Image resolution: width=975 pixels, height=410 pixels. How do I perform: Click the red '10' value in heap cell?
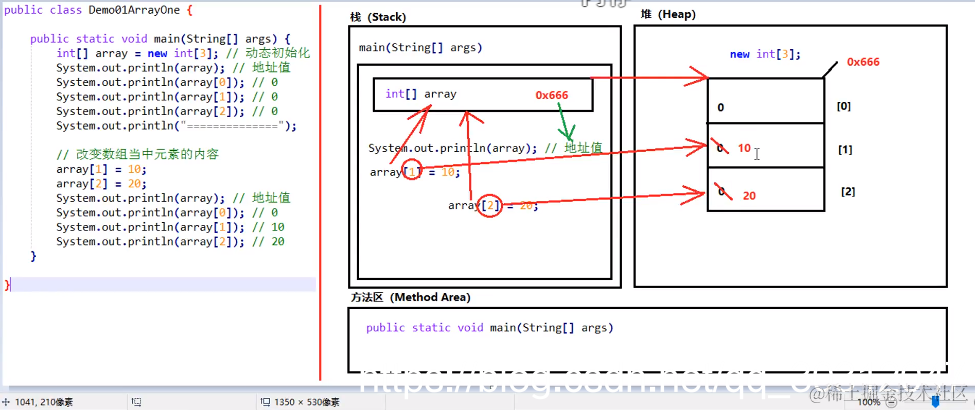pos(744,149)
